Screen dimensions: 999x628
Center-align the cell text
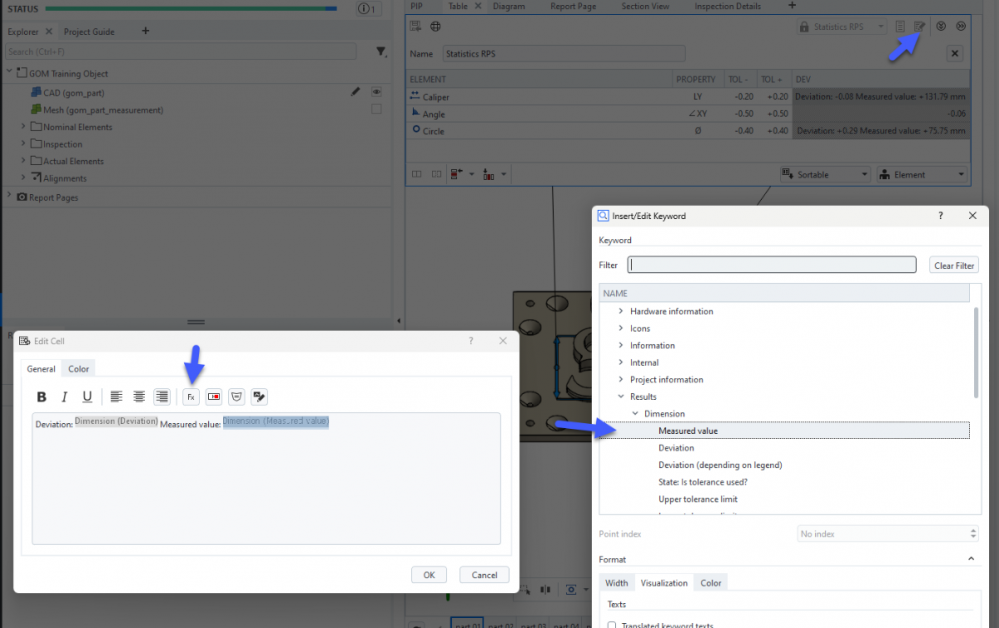[139, 397]
